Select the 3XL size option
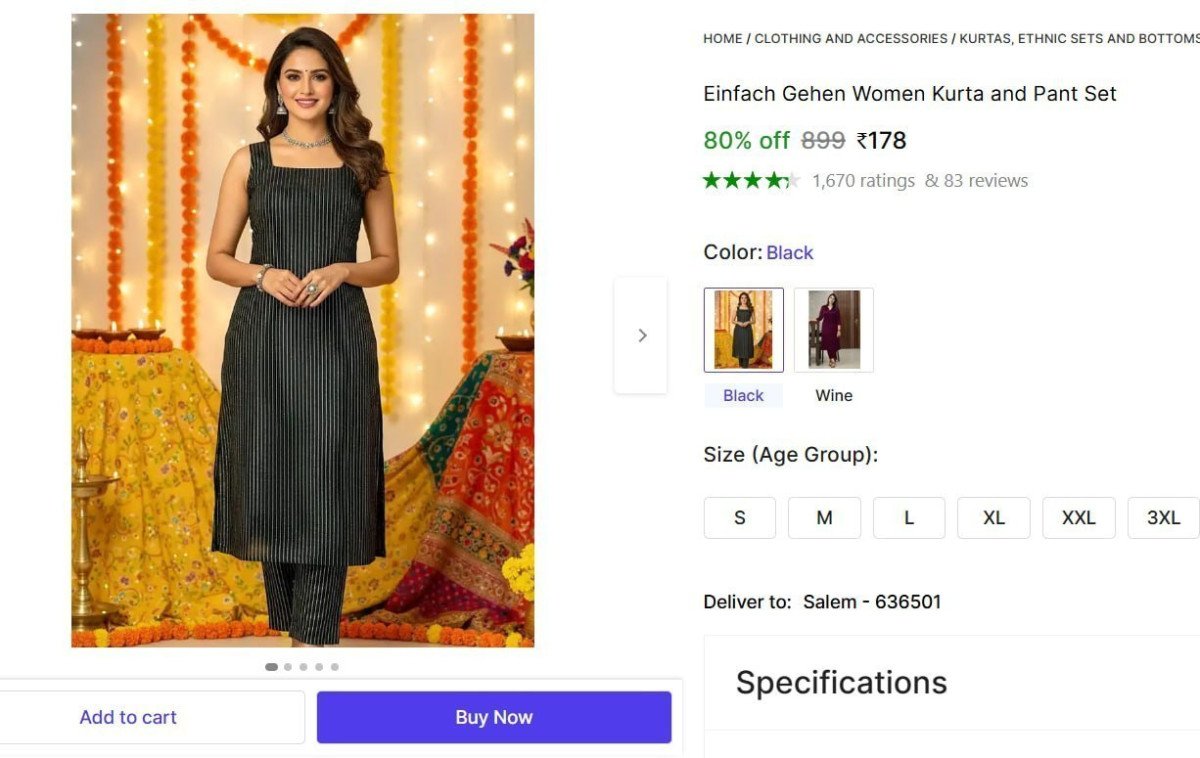Image resolution: width=1200 pixels, height=758 pixels. [x=1163, y=517]
